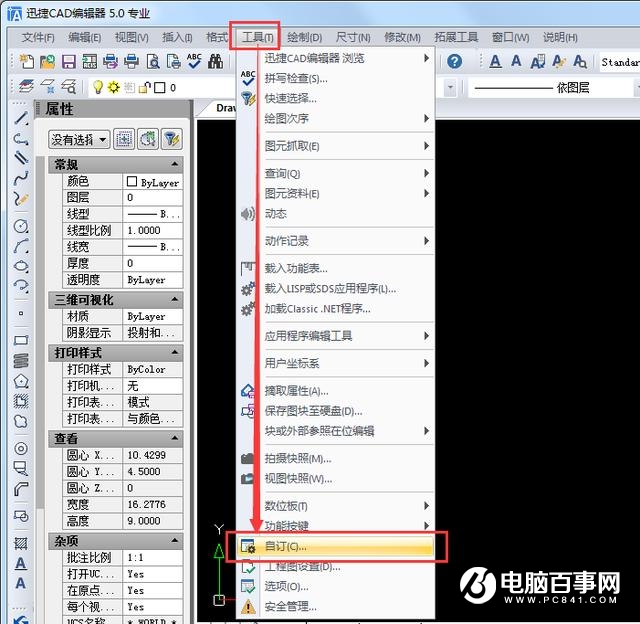Select the Donut tool in left toolbar
This screenshot has height=624, width=640.
click(21, 449)
